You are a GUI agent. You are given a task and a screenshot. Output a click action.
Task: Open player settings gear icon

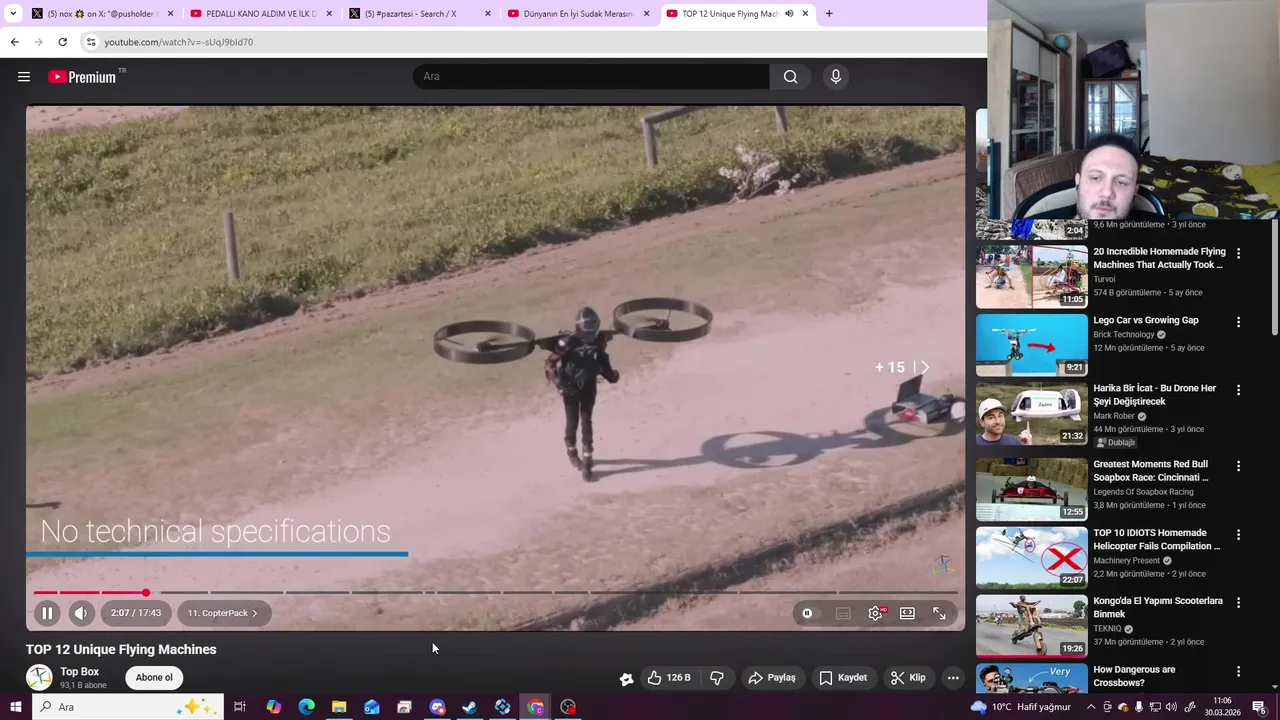pyautogui.click(x=875, y=613)
